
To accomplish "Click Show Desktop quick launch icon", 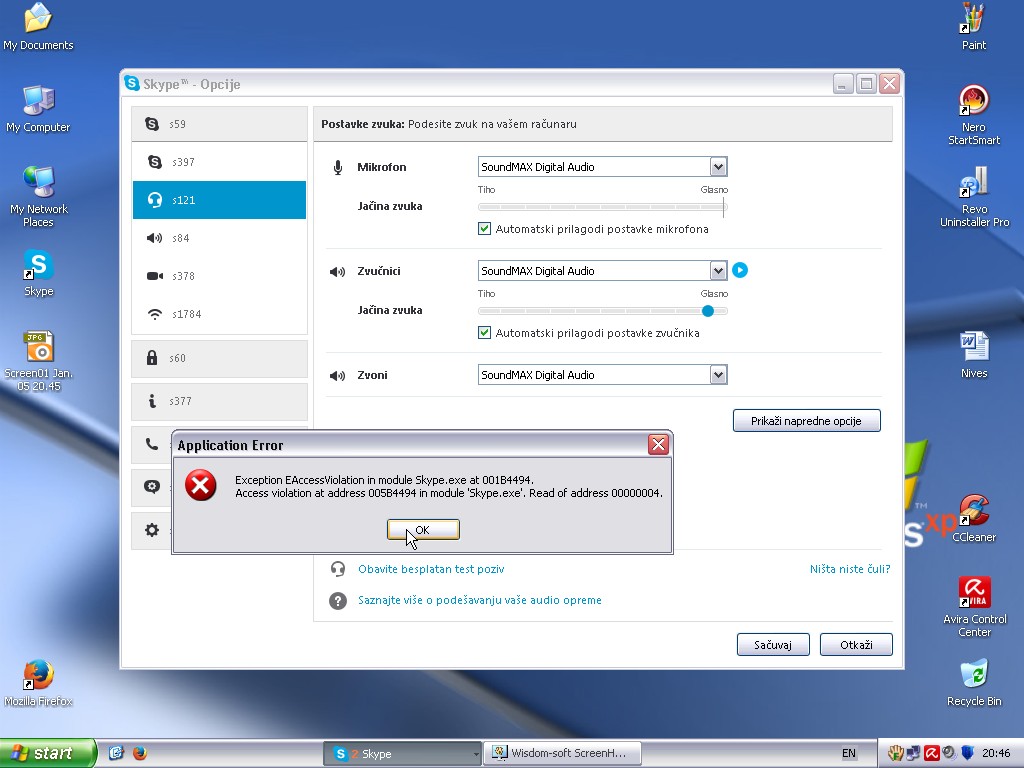I will click(x=116, y=753).
